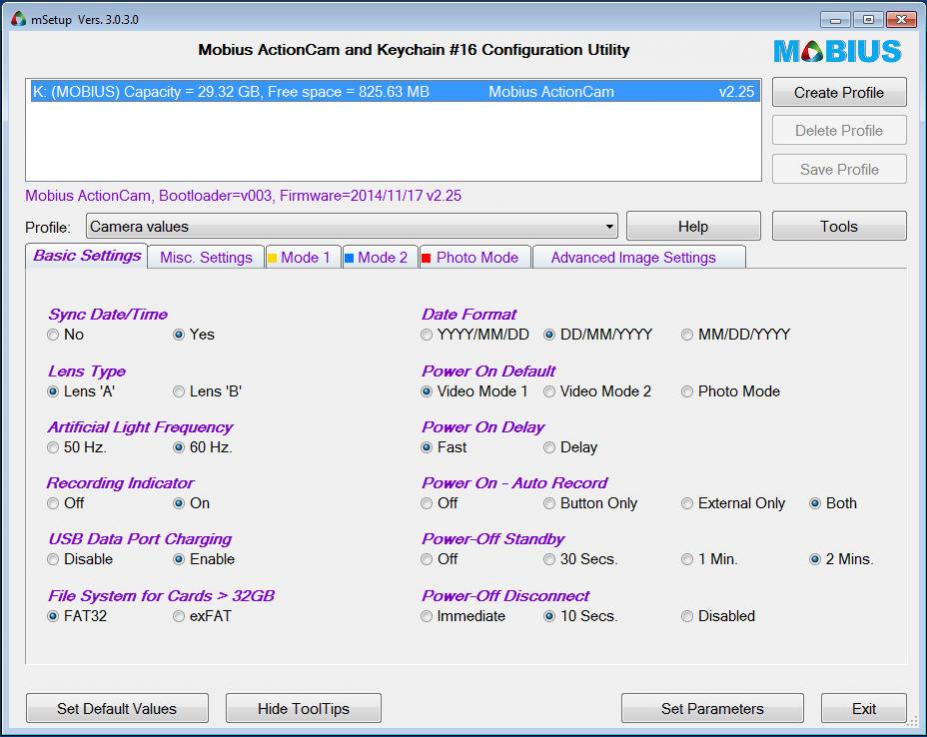This screenshot has width=927, height=737.
Task: Set Power On Default to Photo Mode
Action: (687, 392)
